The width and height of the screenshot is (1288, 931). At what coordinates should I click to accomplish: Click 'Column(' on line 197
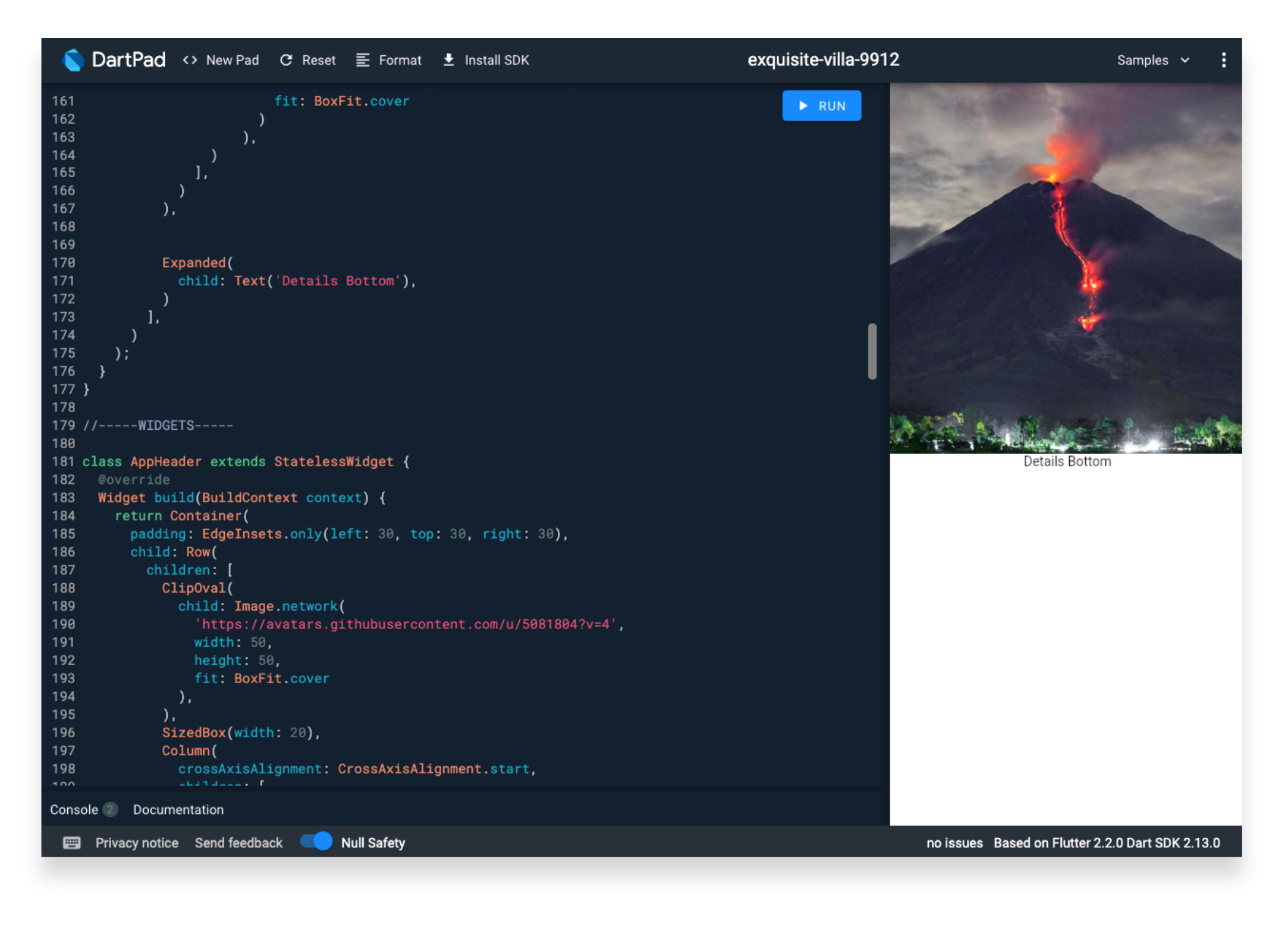pos(190,750)
